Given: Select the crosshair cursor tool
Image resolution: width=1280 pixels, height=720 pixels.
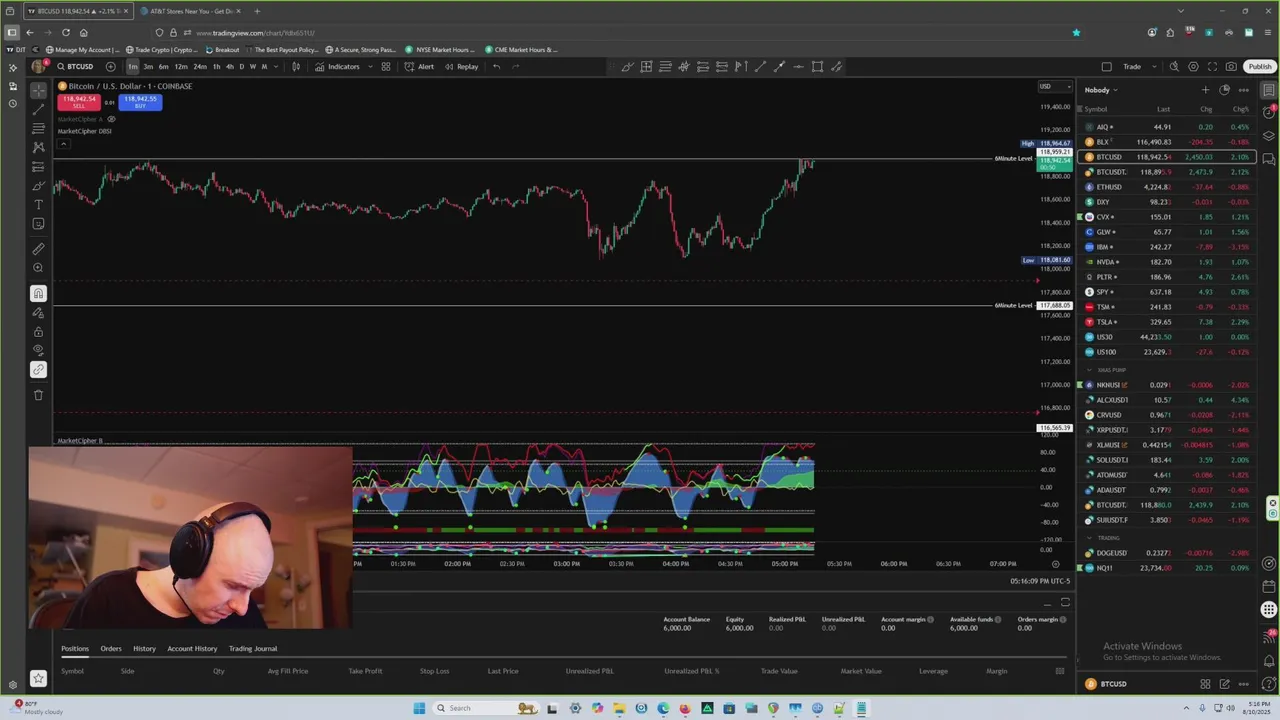Looking at the screenshot, I should (38, 90).
